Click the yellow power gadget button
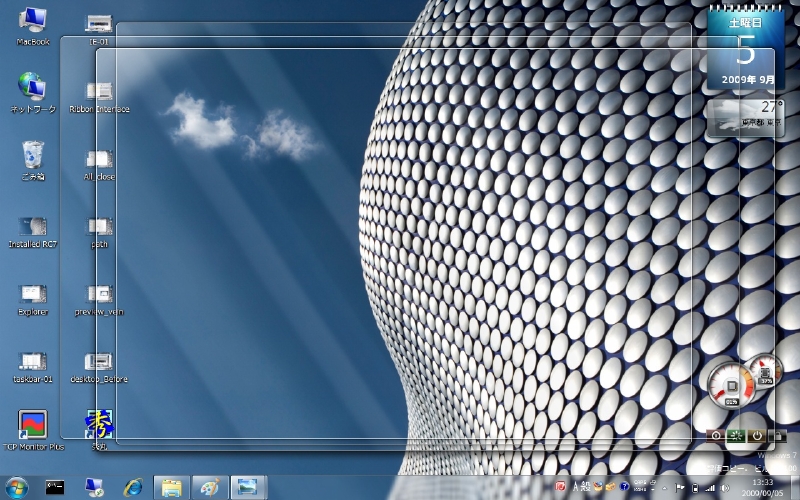This screenshot has width=800, height=500. [757, 436]
